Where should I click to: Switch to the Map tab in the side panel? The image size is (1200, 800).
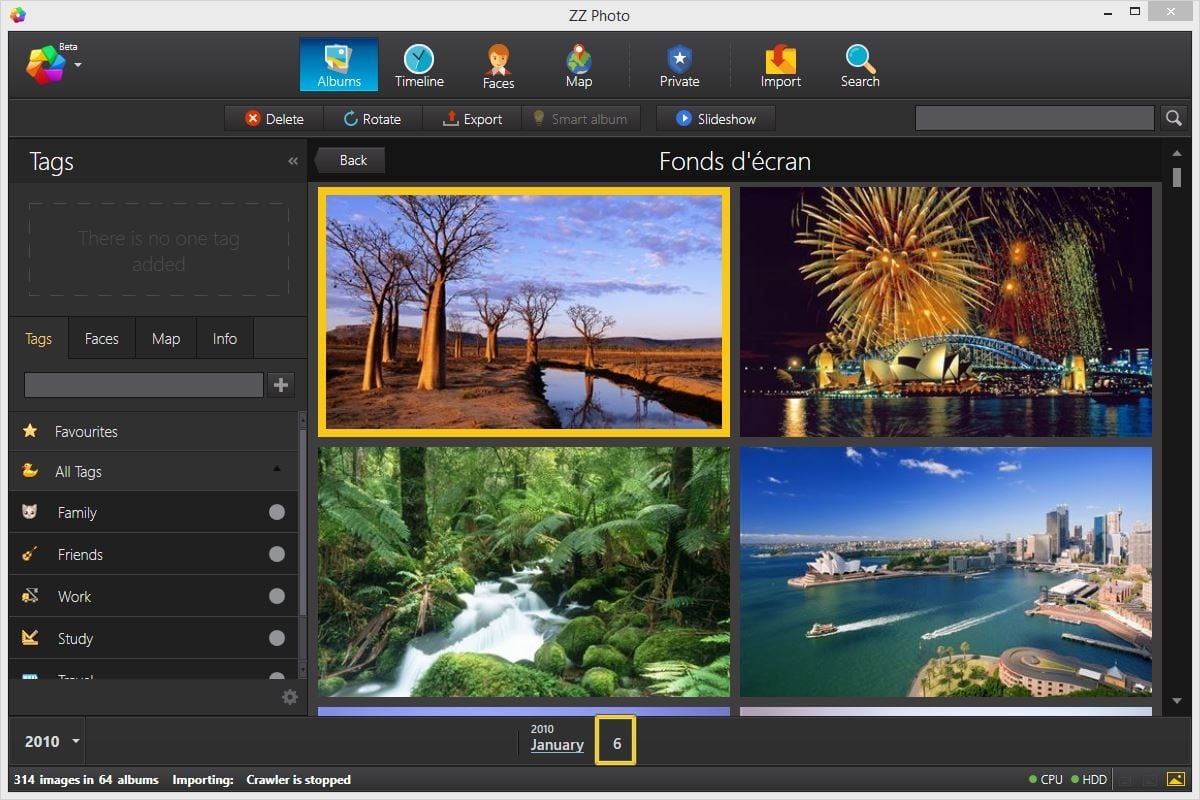[166, 339]
